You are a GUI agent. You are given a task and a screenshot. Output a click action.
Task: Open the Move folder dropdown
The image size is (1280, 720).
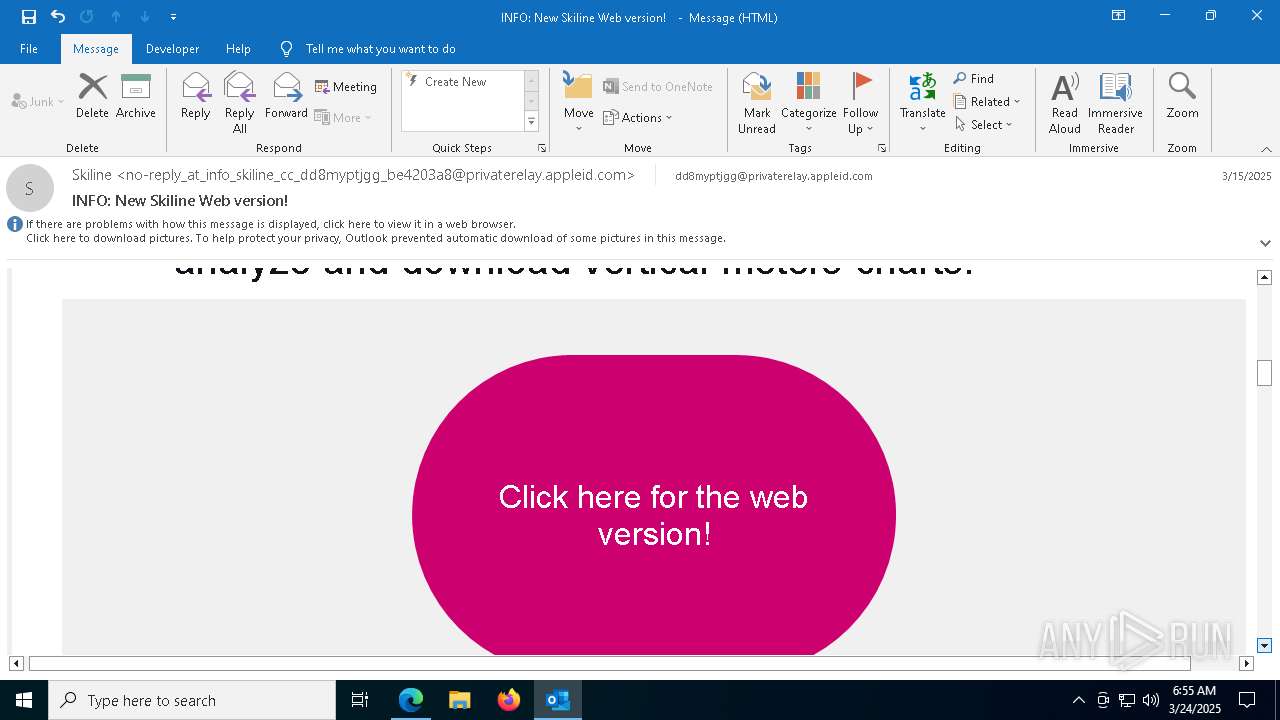(x=579, y=103)
